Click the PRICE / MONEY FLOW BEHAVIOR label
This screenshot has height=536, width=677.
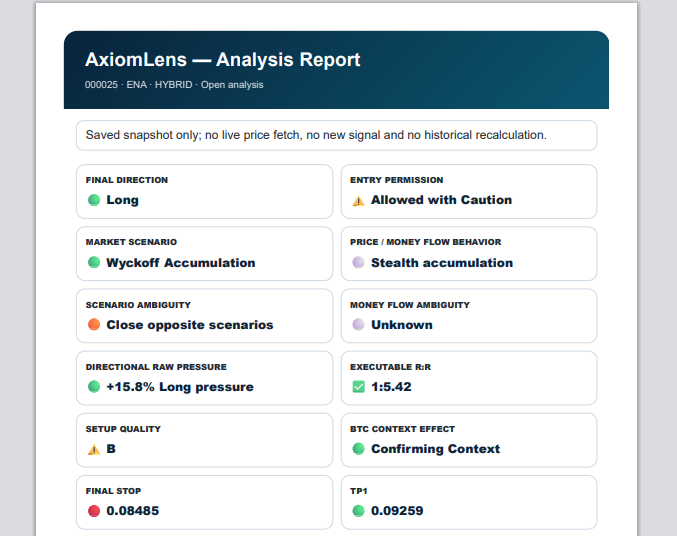click(426, 242)
